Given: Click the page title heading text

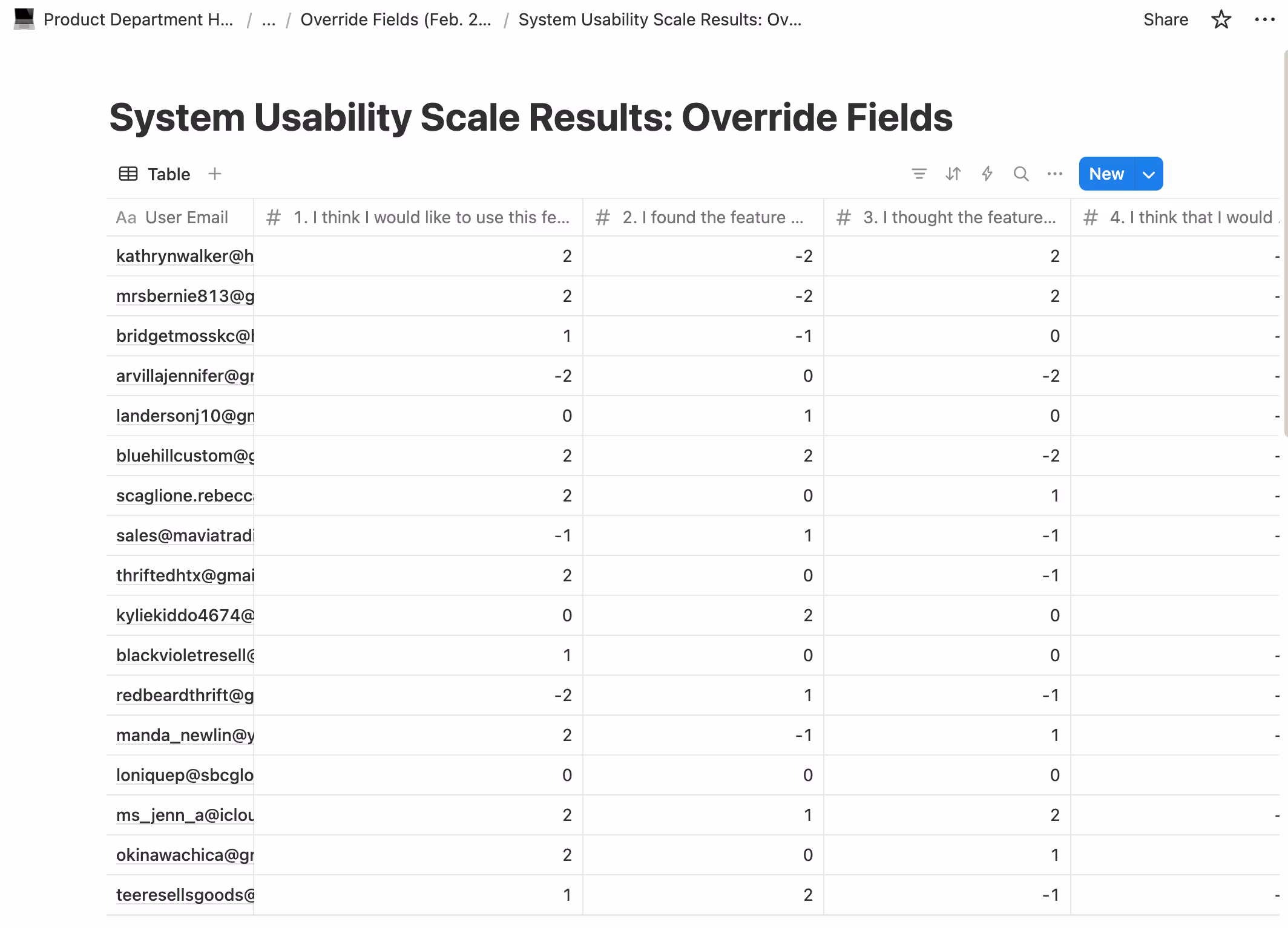Looking at the screenshot, I should coord(530,117).
